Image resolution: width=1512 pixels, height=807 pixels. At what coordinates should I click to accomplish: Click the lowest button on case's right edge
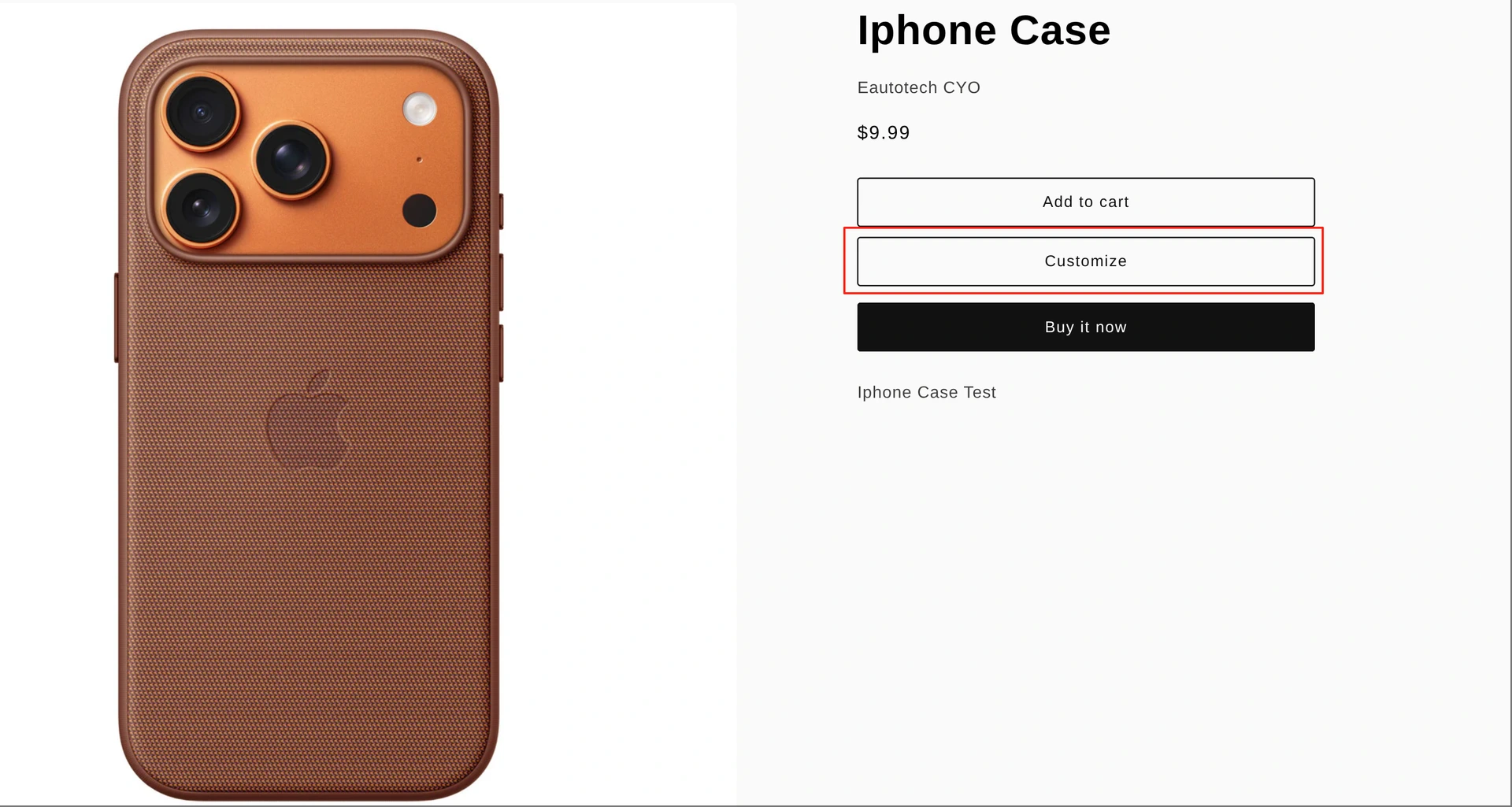click(x=501, y=353)
